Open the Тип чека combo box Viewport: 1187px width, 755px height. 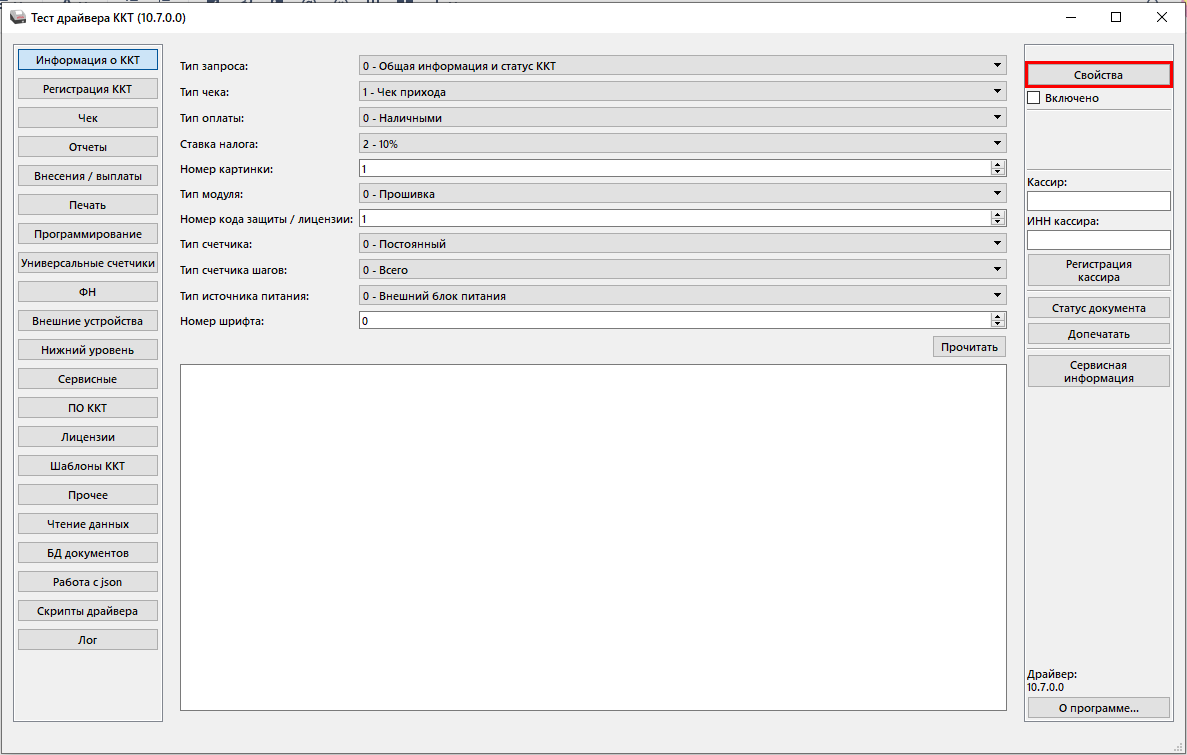(682, 92)
